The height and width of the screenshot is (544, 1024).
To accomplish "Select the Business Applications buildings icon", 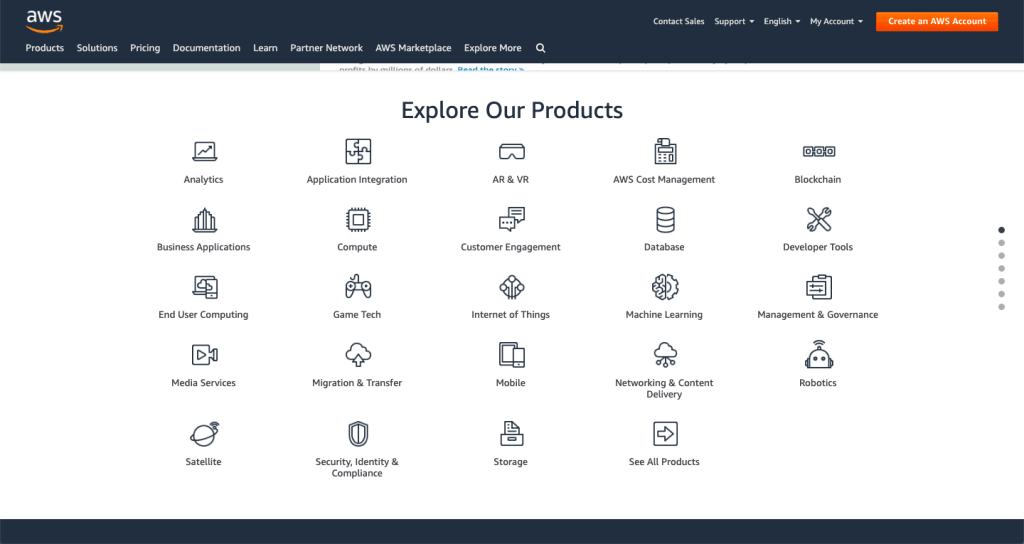I will pyautogui.click(x=204, y=219).
